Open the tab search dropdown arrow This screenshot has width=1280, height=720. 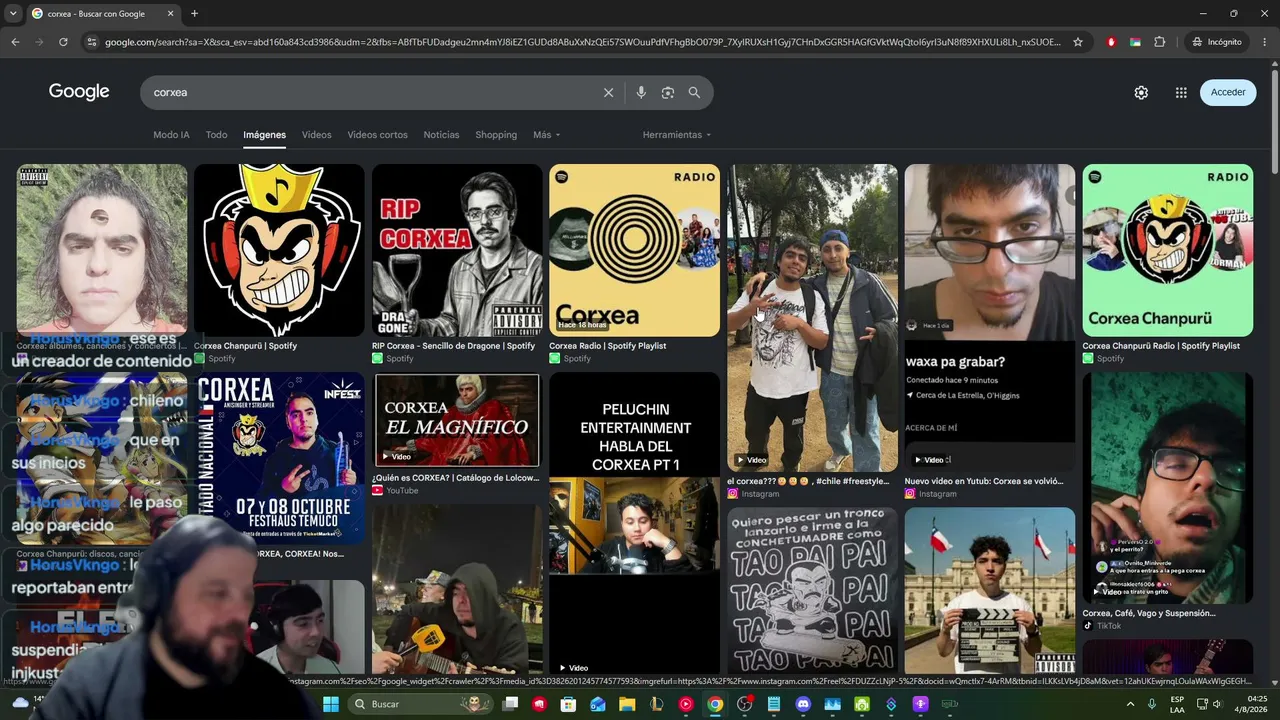pyautogui.click(x=14, y=14)
